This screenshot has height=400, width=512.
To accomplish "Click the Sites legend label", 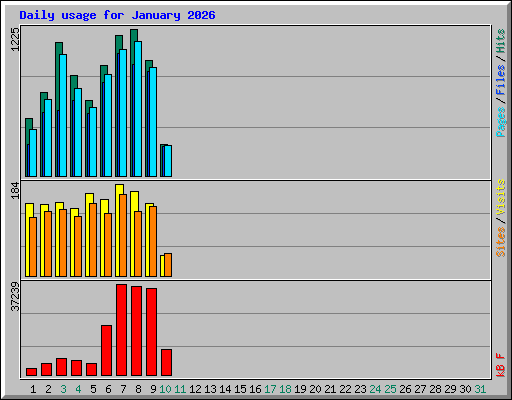I will [x=500, y=242].
